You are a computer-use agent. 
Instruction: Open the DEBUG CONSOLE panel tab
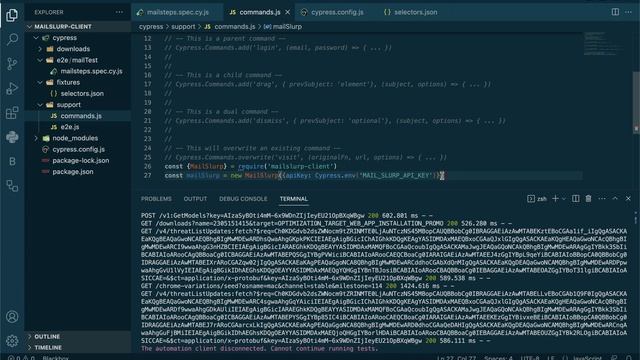243,199
